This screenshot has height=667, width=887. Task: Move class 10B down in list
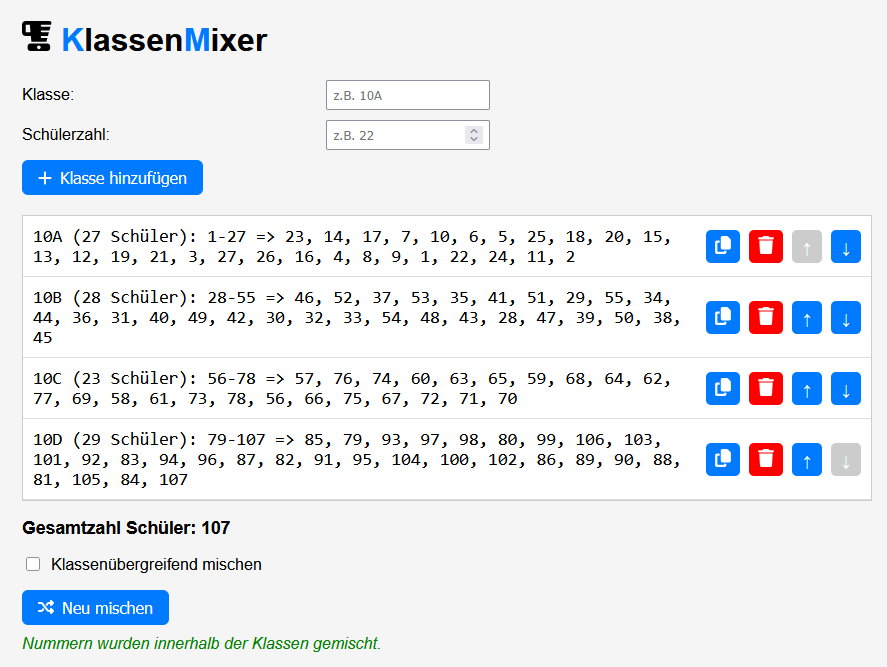tap(846, 317)
